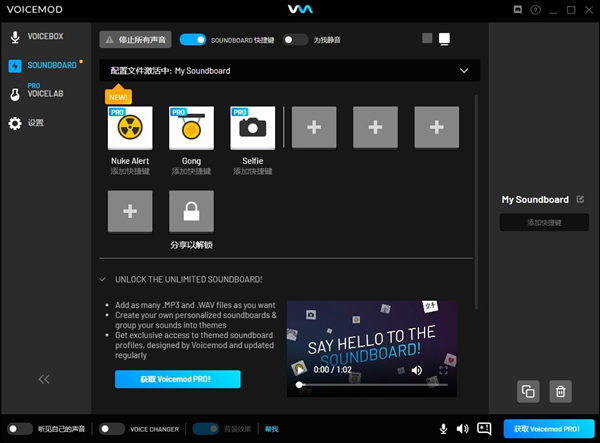Click the speaker volume icon in the bottom bar
600x443 pixels.
463,429
